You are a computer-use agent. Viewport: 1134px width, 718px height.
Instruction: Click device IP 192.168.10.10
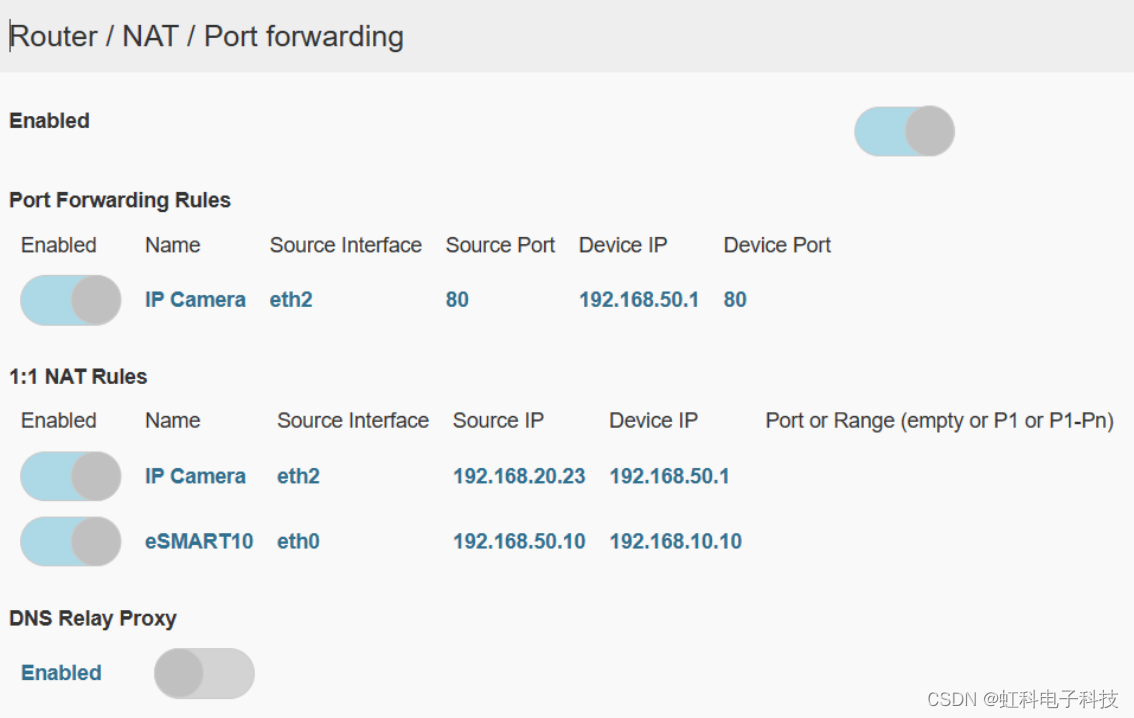coord(675,541)
